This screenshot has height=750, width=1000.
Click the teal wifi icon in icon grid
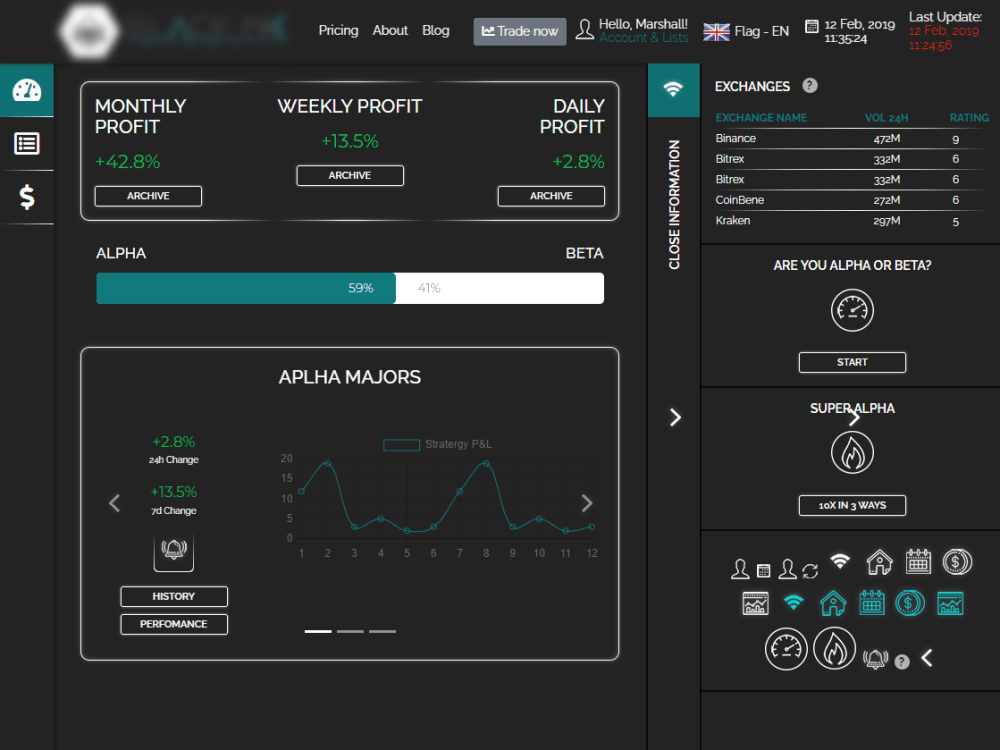[x=793, y=601]
